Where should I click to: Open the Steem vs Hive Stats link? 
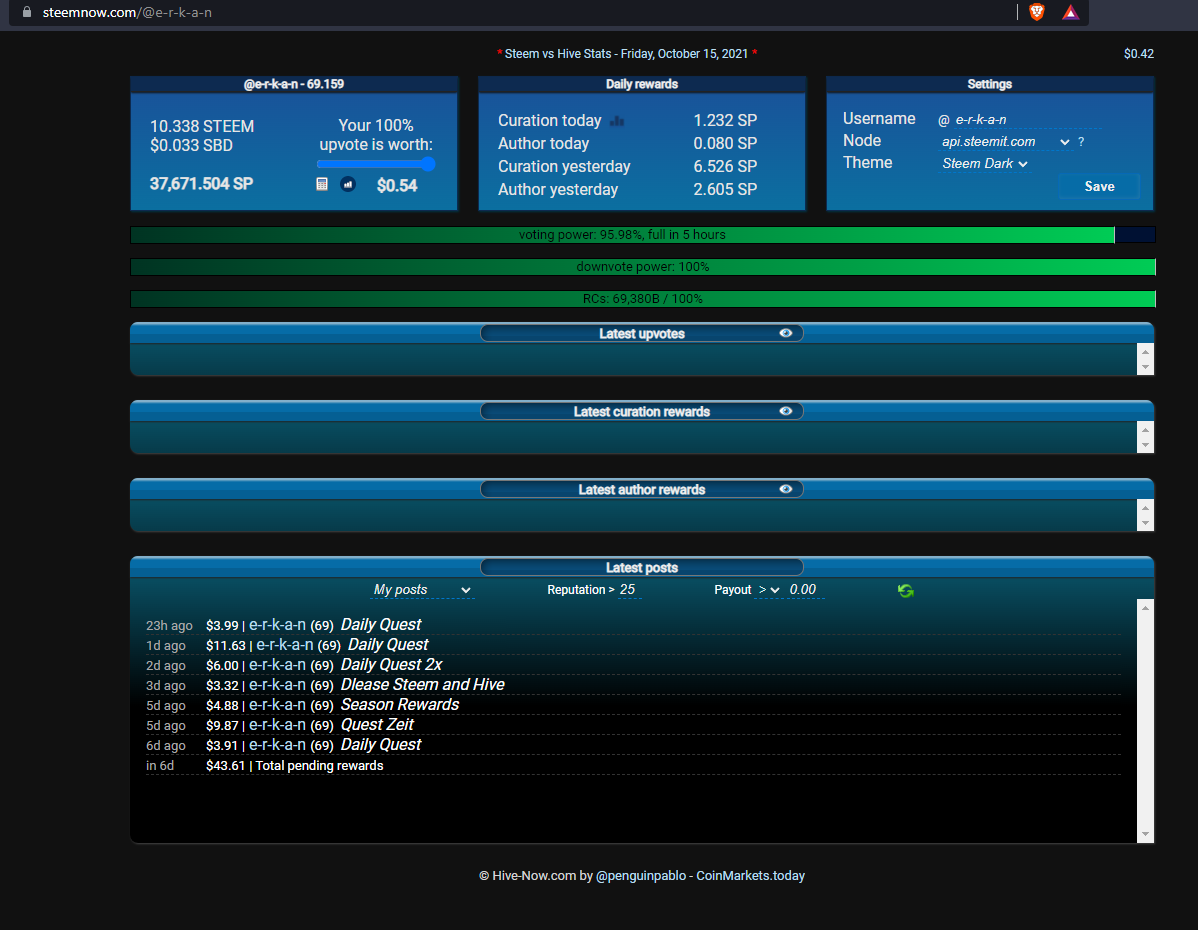pos(627,53)
